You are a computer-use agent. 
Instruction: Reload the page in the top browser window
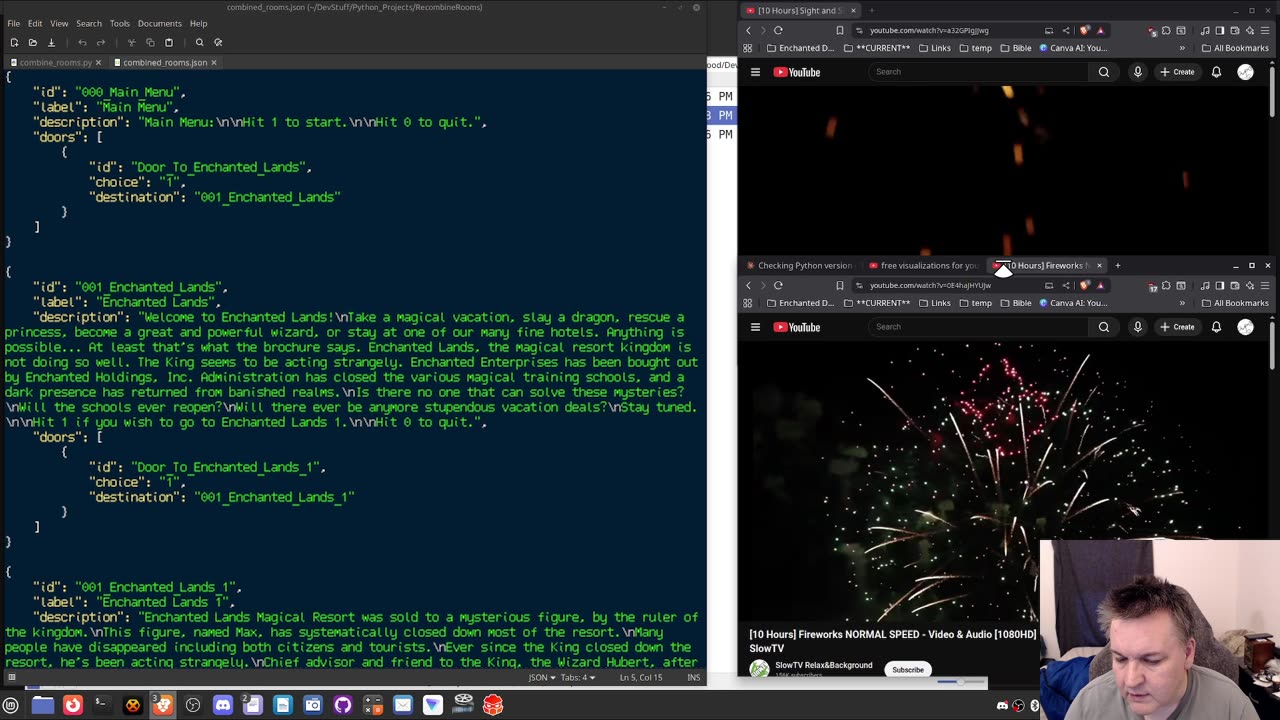[778, 30]
